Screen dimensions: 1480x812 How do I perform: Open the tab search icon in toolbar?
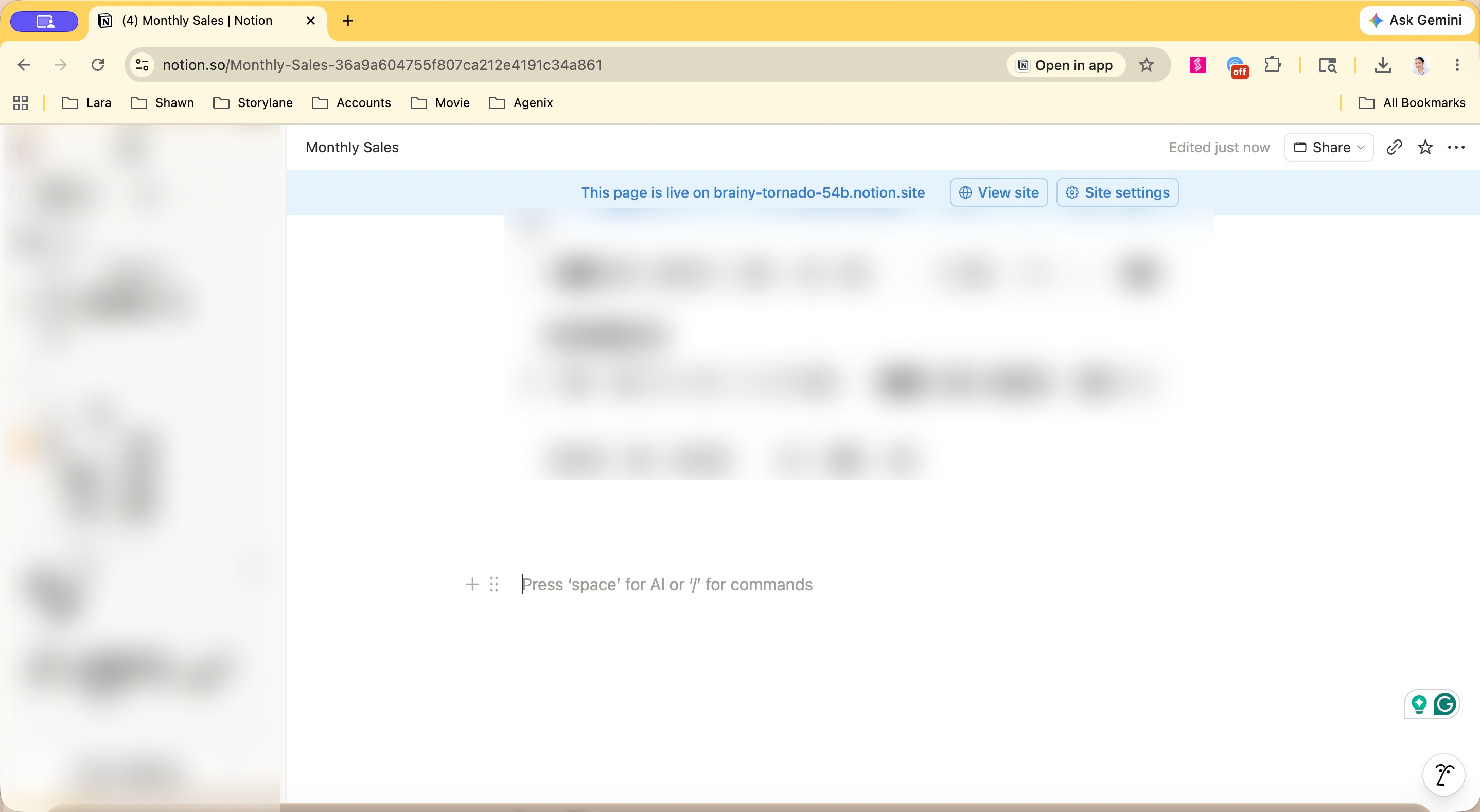pyautogui.click(x=1327, y=65)
